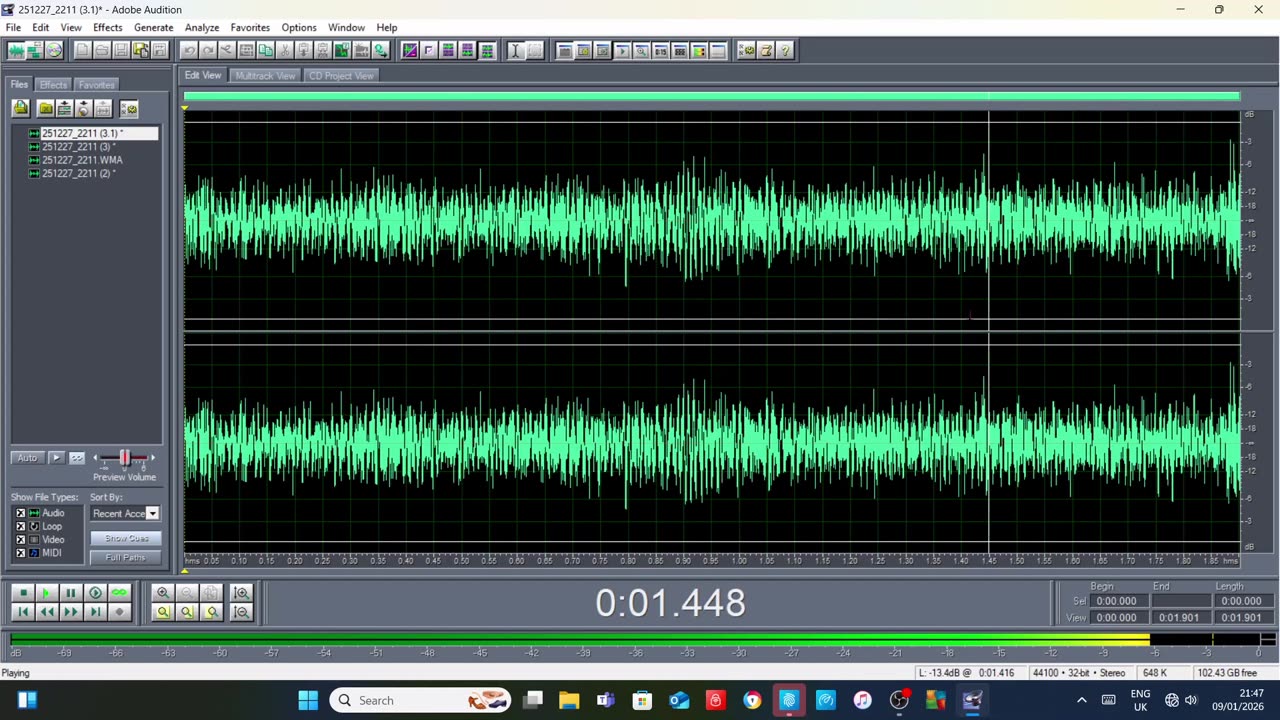Click the Time Selection tool icon
1280x720 pixels.
515,50
